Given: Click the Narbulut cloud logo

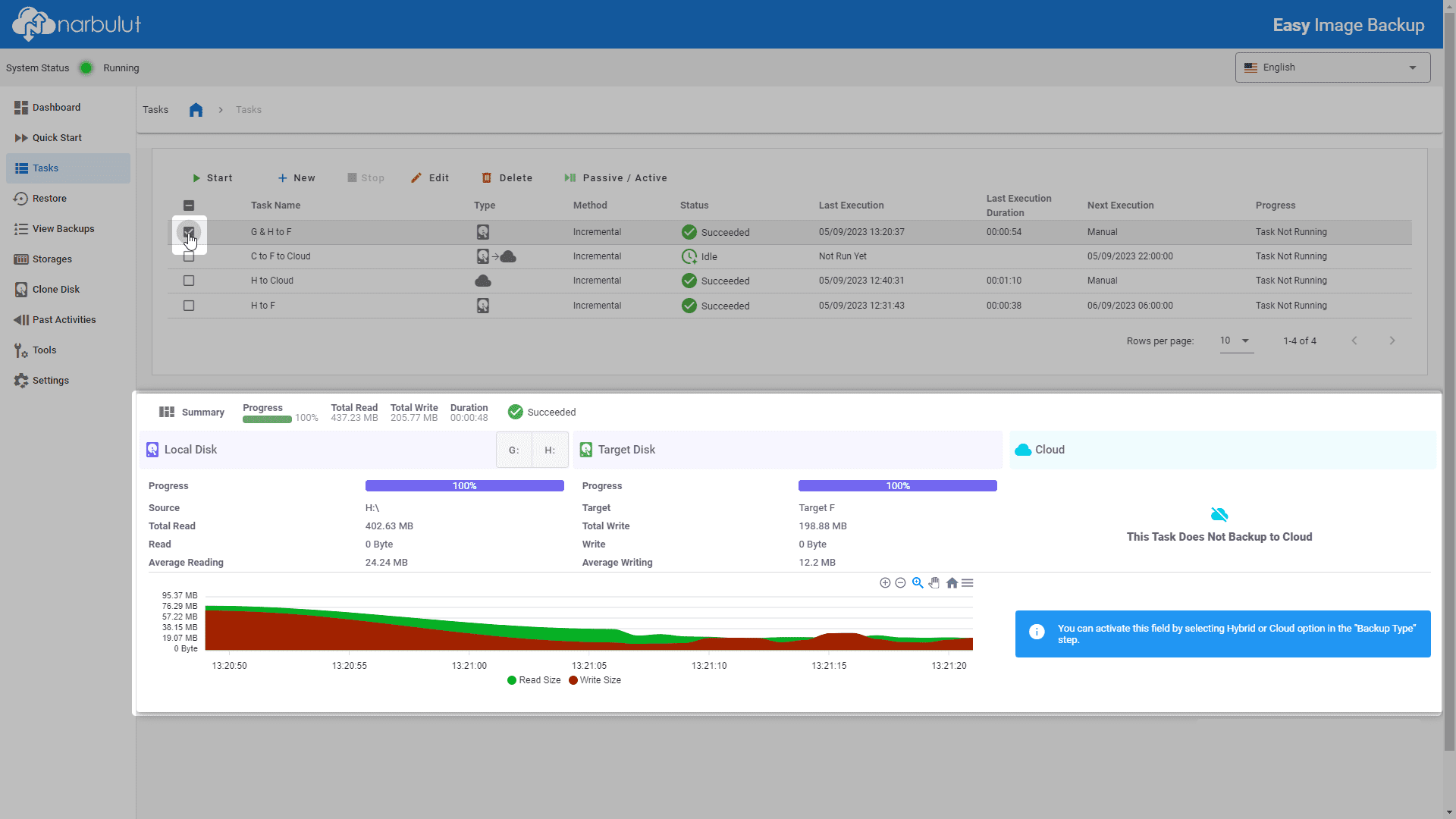Looking at the screenshot, I should pyautogui.click(x=77, y=24).
